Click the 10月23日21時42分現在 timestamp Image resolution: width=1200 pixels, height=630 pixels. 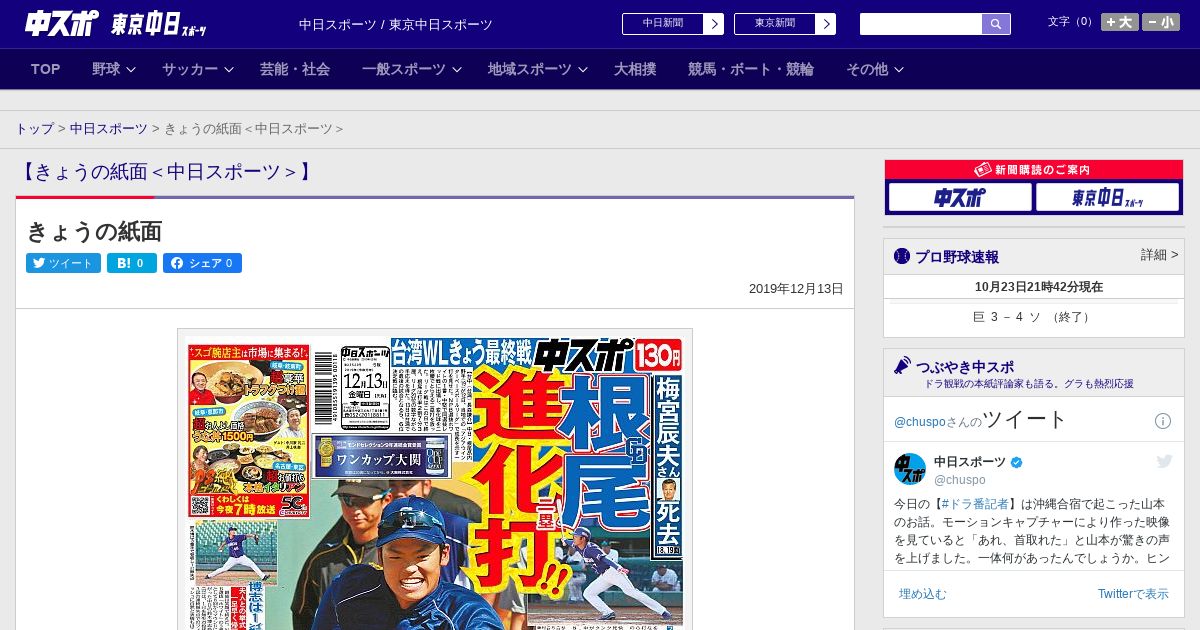coord(1039,287)
